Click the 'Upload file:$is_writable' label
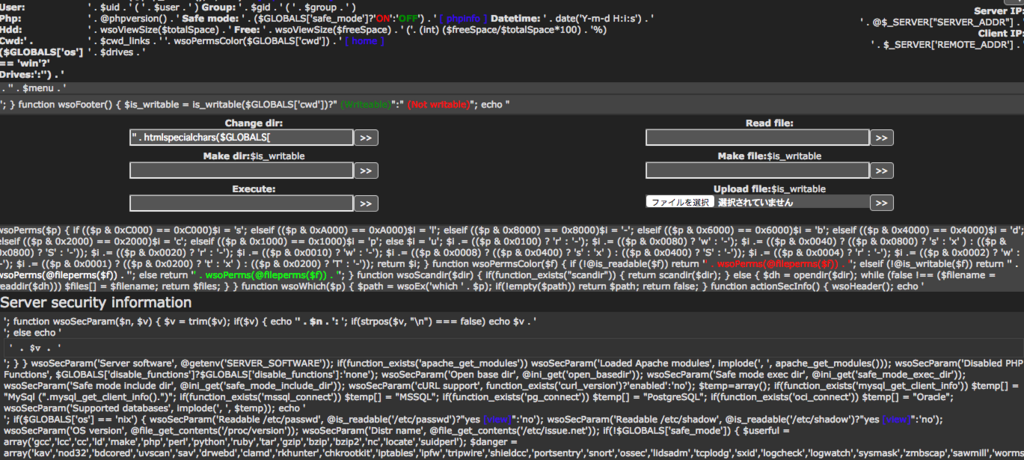 coord(769,189)
